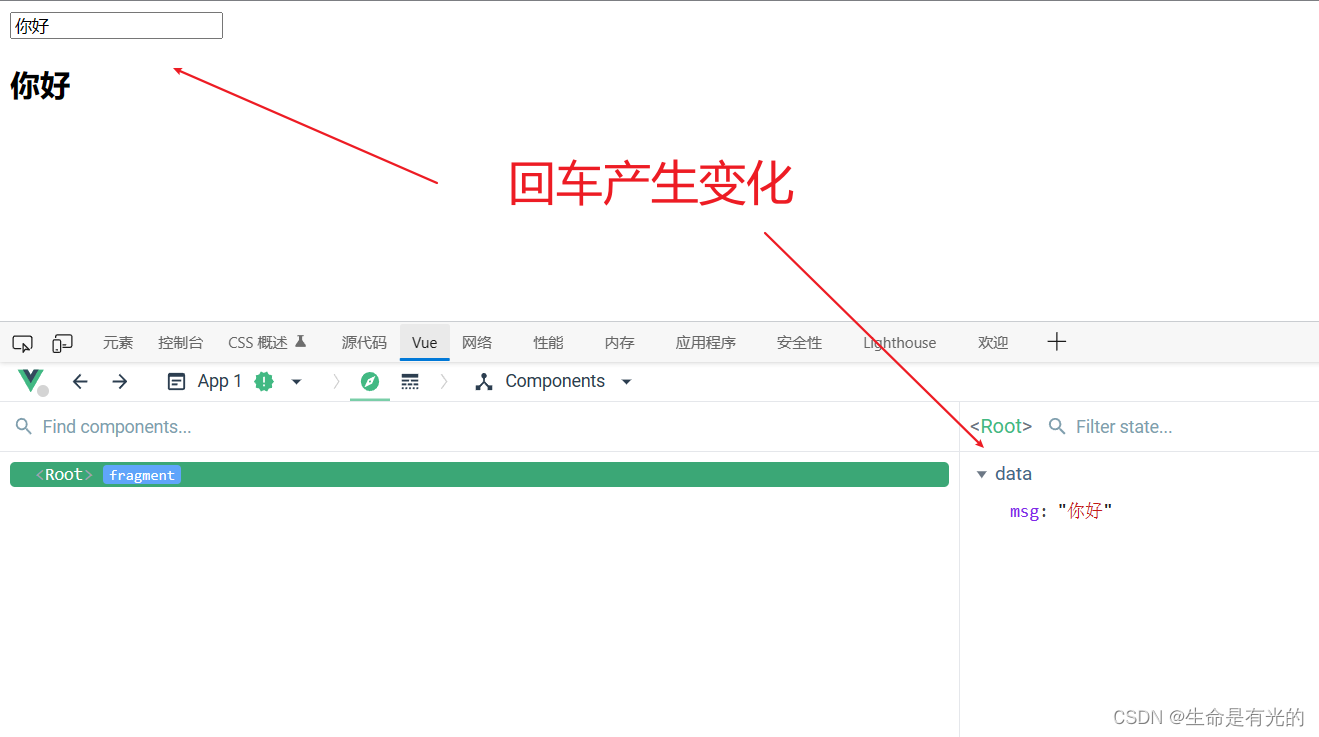
Task: Open the 应用程序 tab
Action: [706, 343]
